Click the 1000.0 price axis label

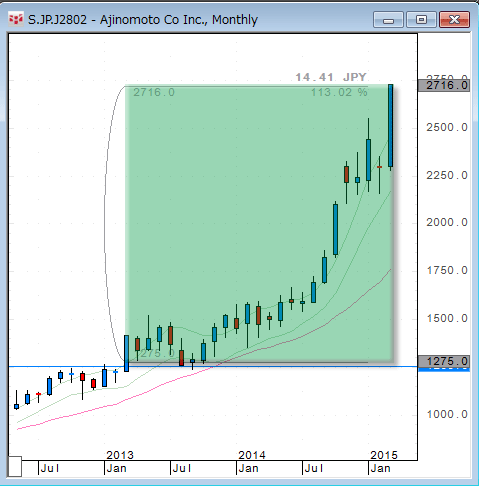pos(447,414)
